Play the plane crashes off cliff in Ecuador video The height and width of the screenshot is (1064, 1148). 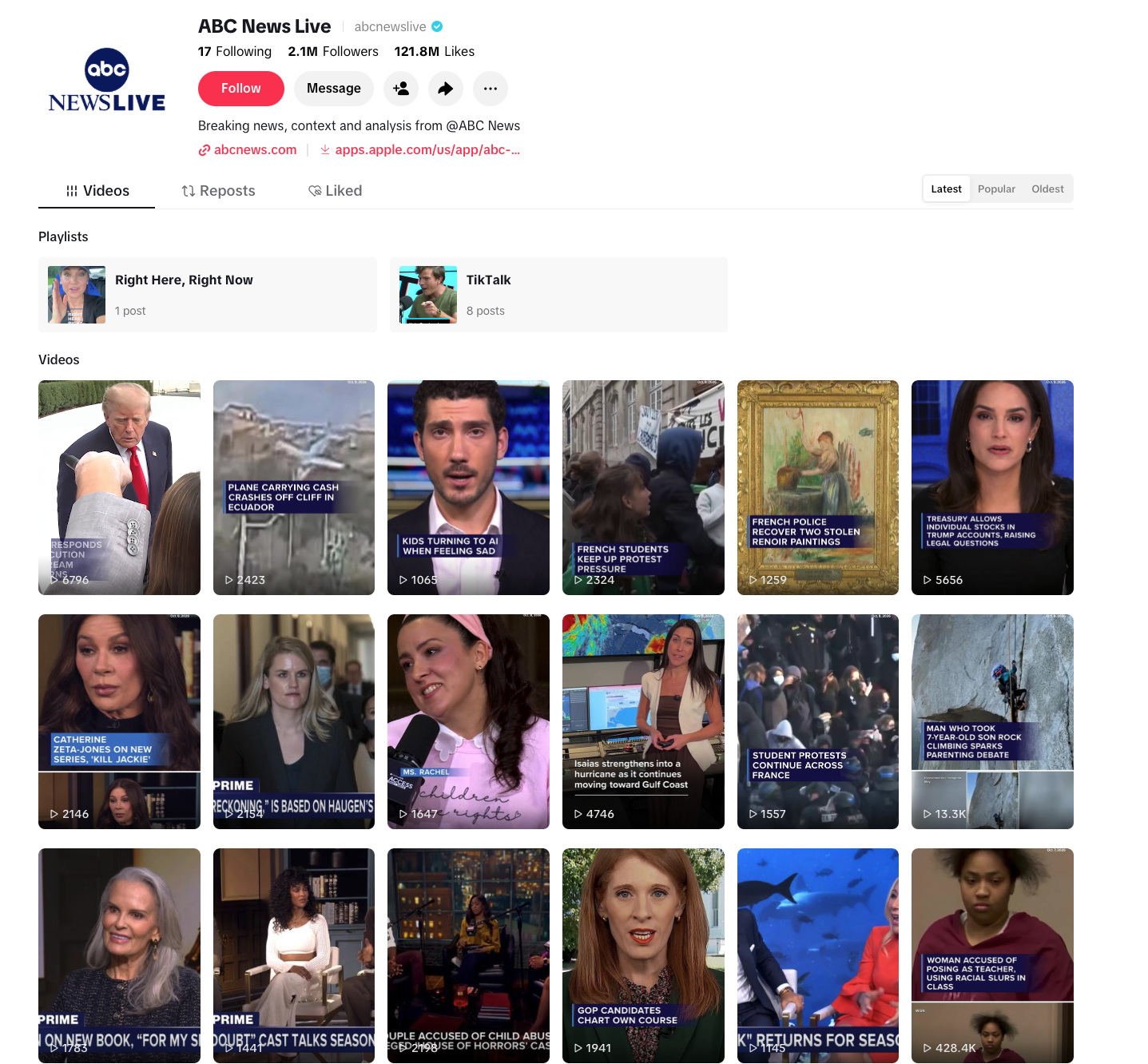coord(294,487)
